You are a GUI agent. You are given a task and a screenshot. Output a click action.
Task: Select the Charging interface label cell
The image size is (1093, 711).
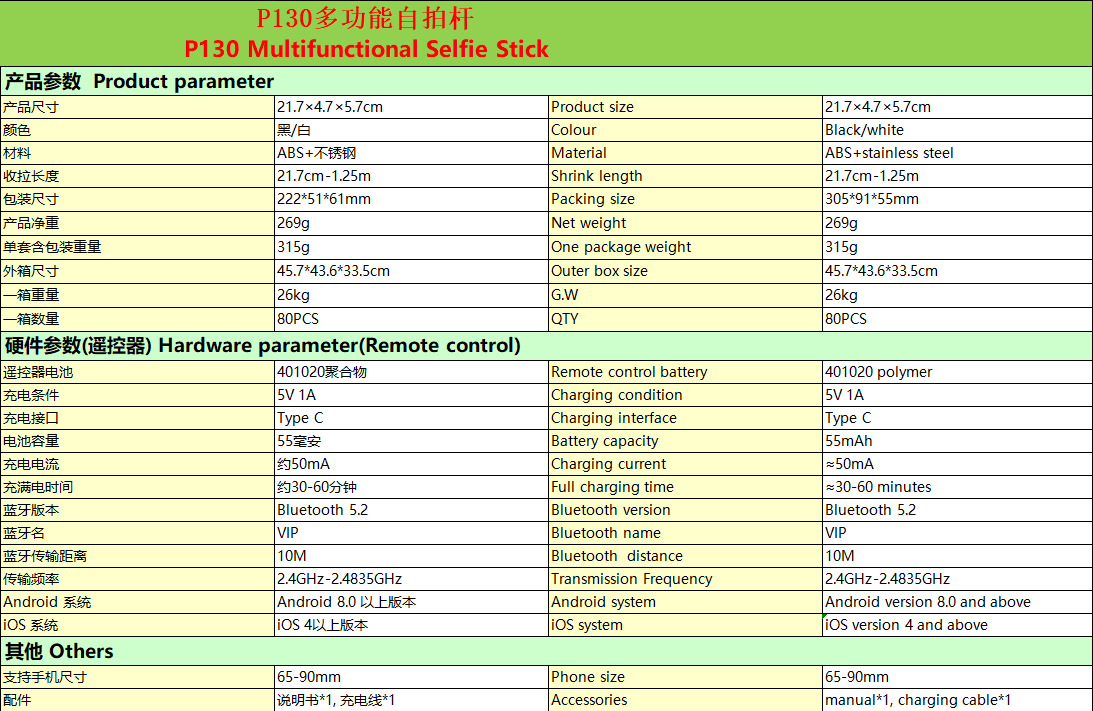(x=685, y=418)
